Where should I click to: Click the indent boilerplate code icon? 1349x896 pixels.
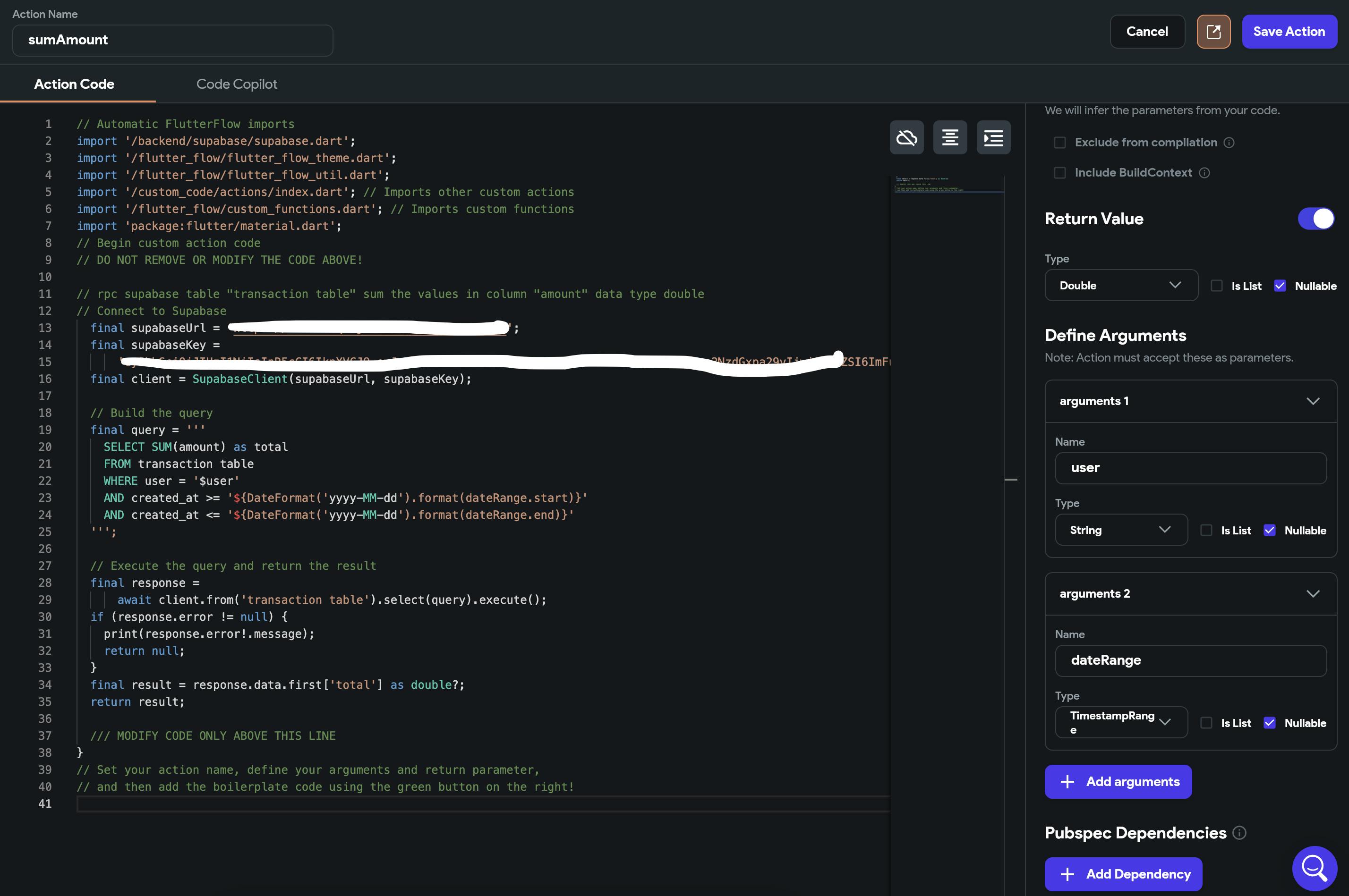click(993, 138)
